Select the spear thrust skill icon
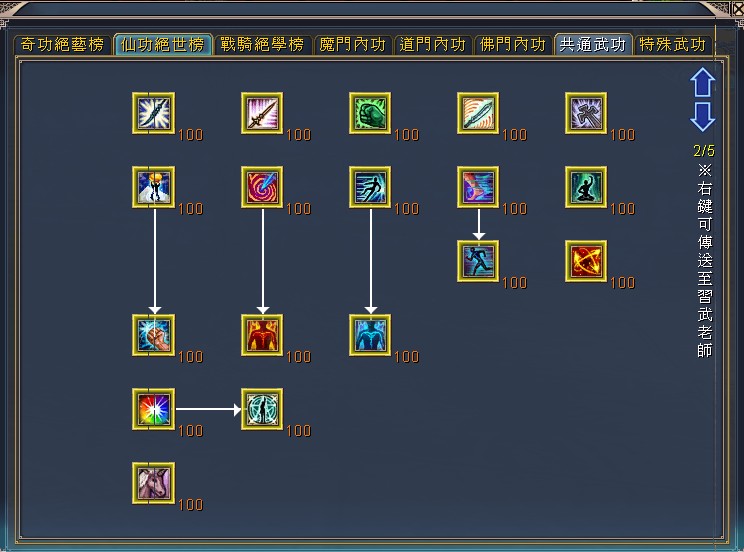This screenshot has height=552, width=744. click(x=262, y=113)
